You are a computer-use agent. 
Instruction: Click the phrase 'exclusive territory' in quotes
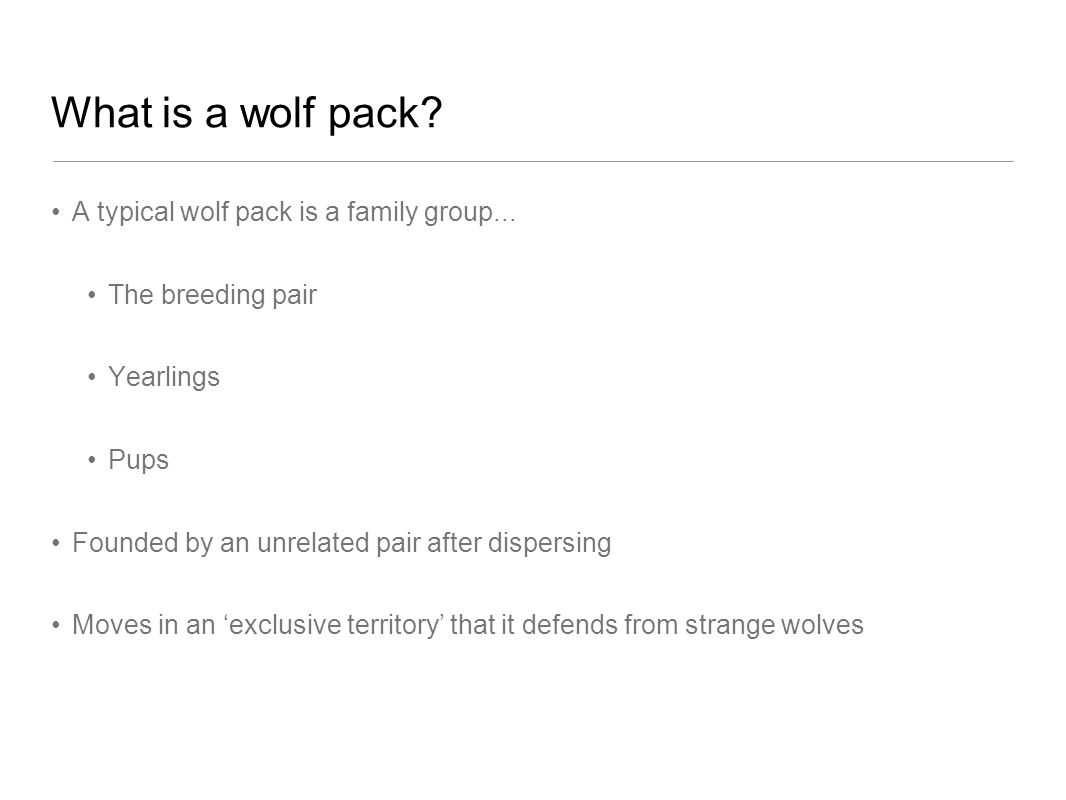point(334,625)
